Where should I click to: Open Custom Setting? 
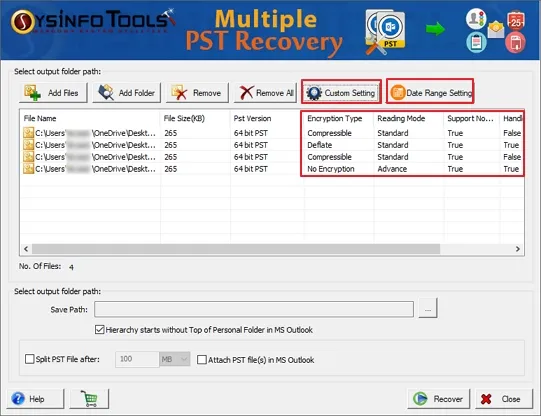(x=341, y=93)
